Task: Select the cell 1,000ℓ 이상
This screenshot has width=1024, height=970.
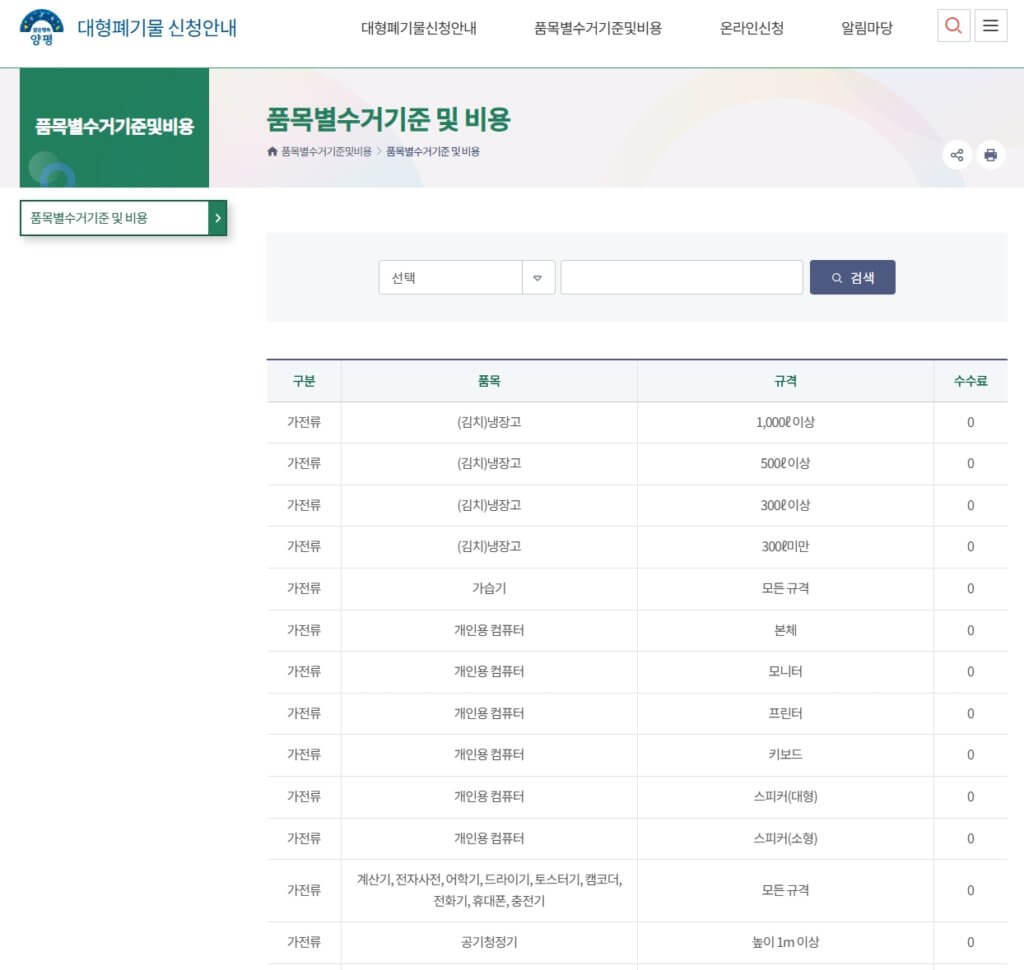Action: pyautogui.click(x=785, y=423)
